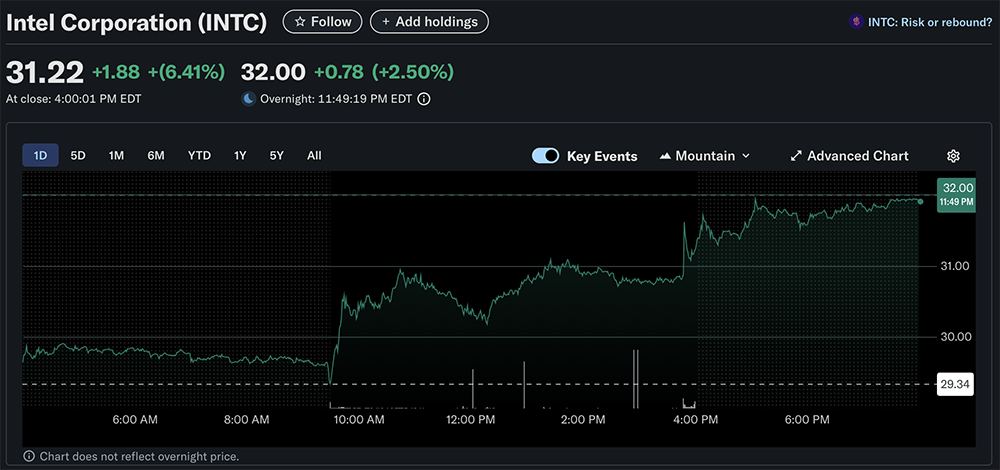Open the 'INTC: Risk or rebound?' link
1000x470 pixels.
pos(929,22)
